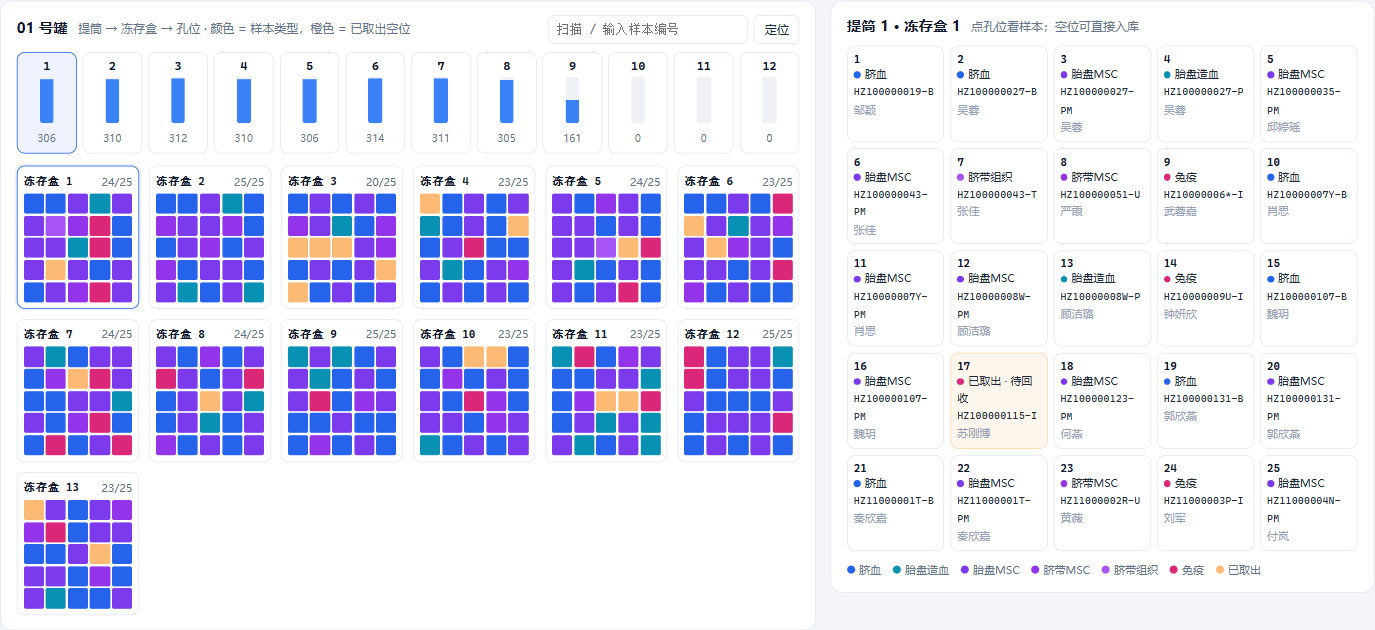Open freezer box 4 grid
The width and height of the screenshot is (1375, 630).
[x=473, y=237]
